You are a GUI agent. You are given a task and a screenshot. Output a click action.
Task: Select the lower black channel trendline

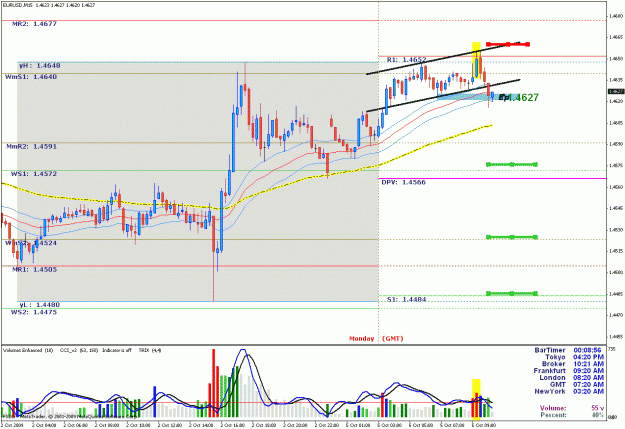point(443,96)
